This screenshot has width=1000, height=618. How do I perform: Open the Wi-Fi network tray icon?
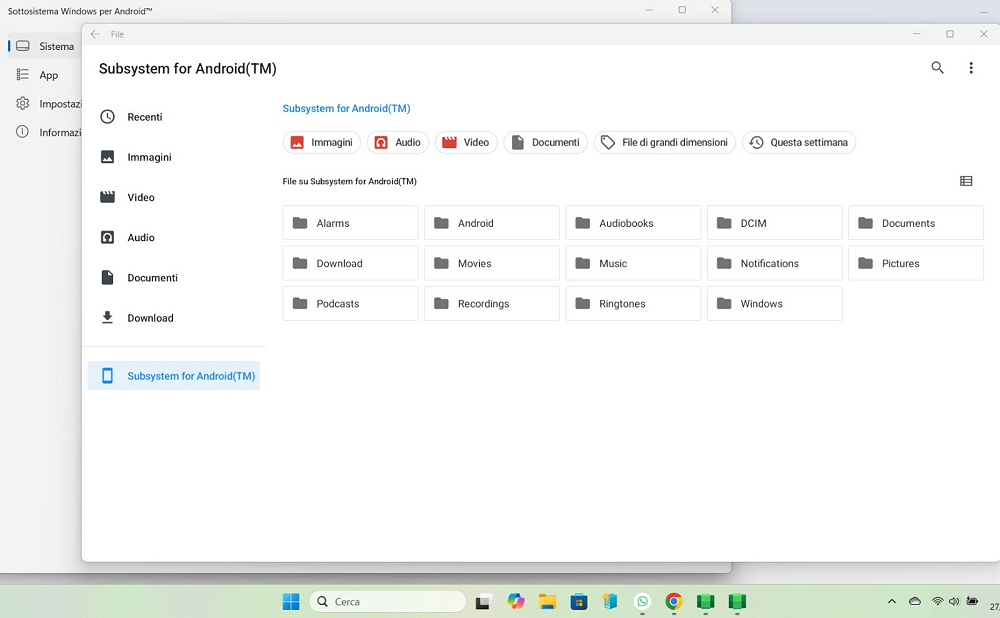coord(938,601)
